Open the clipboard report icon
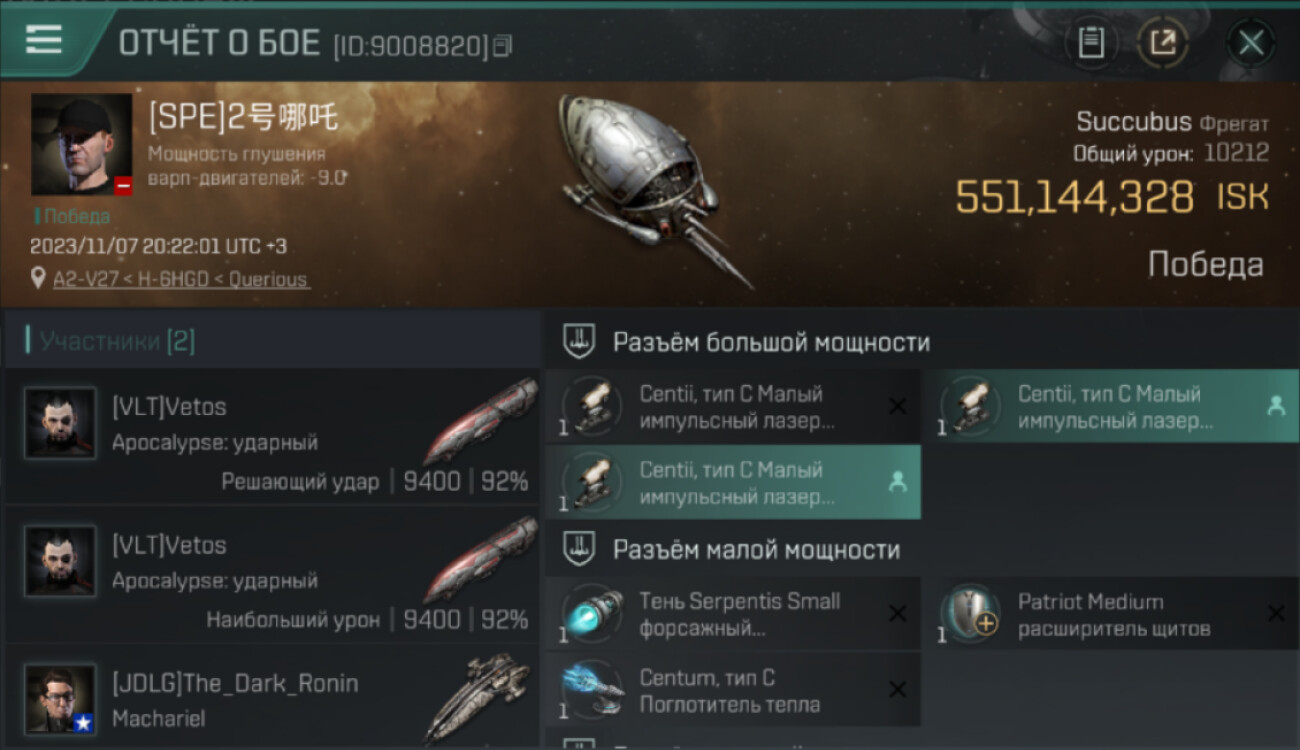The height and width of the screenshot is (750, 1300). click(1091, 42)
